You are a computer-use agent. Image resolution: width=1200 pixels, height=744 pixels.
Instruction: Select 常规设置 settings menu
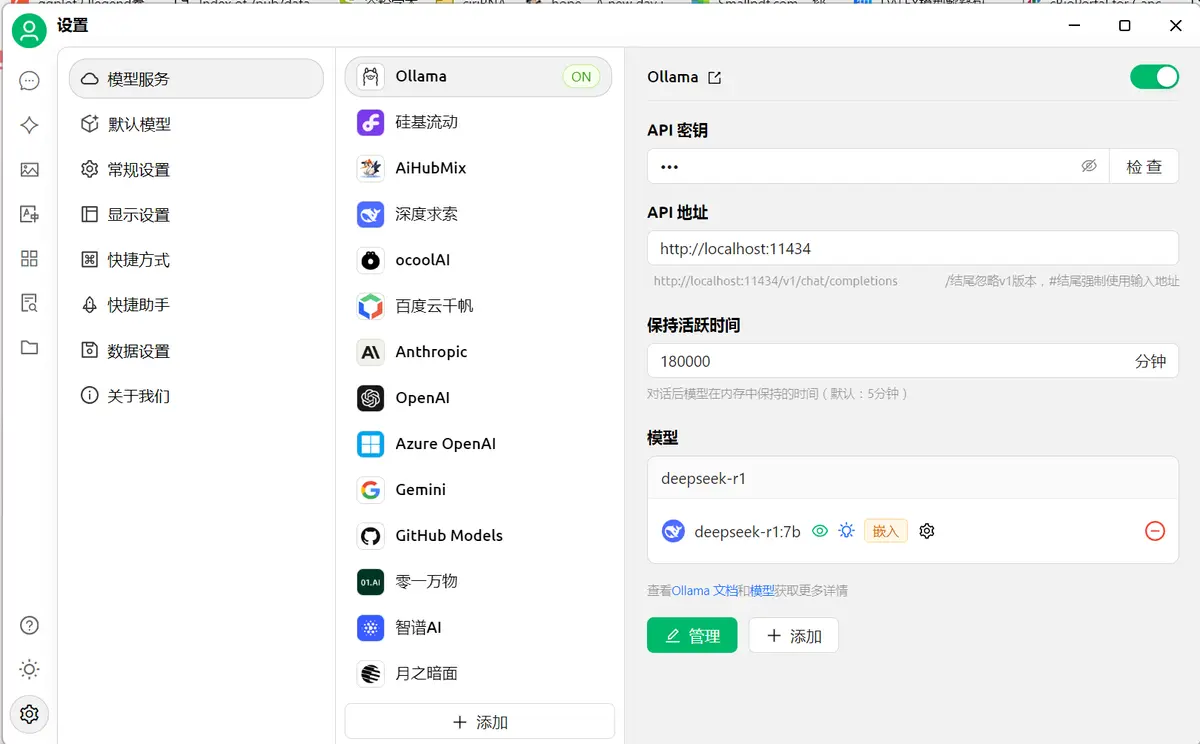(196, 170)
